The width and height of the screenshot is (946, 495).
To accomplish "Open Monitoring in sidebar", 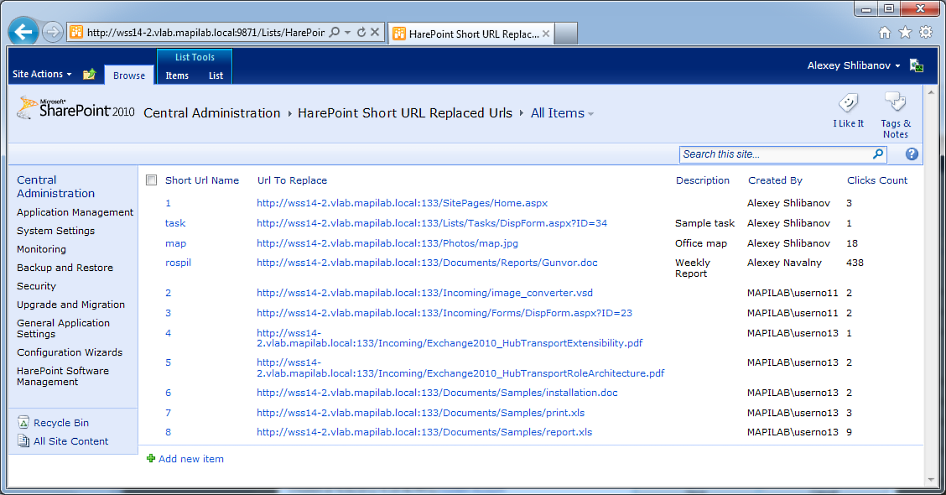I will click(x=42, y=249).
